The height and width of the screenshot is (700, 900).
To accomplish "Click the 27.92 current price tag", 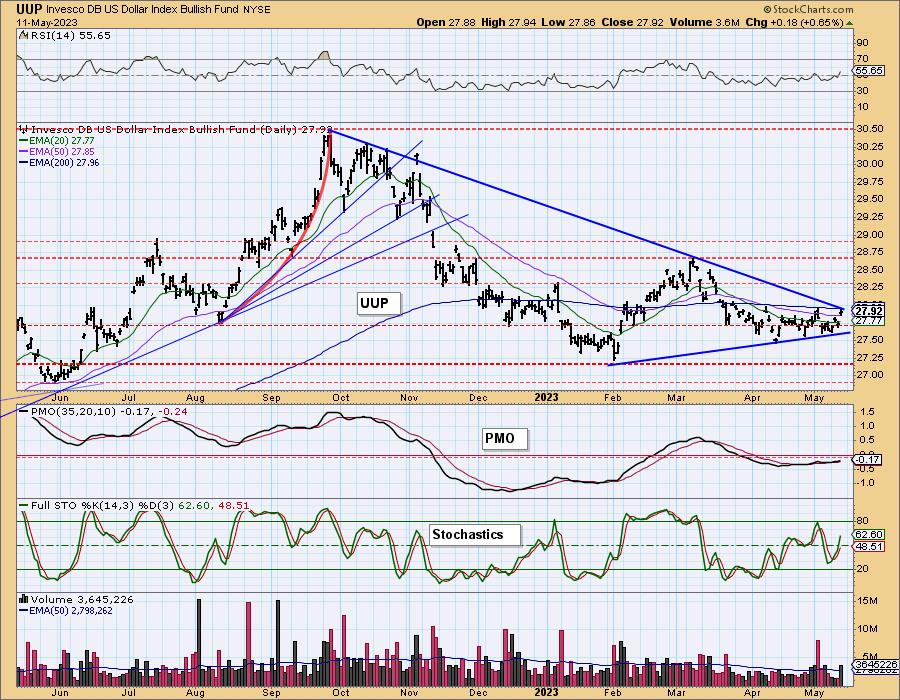I will point(869,310).
